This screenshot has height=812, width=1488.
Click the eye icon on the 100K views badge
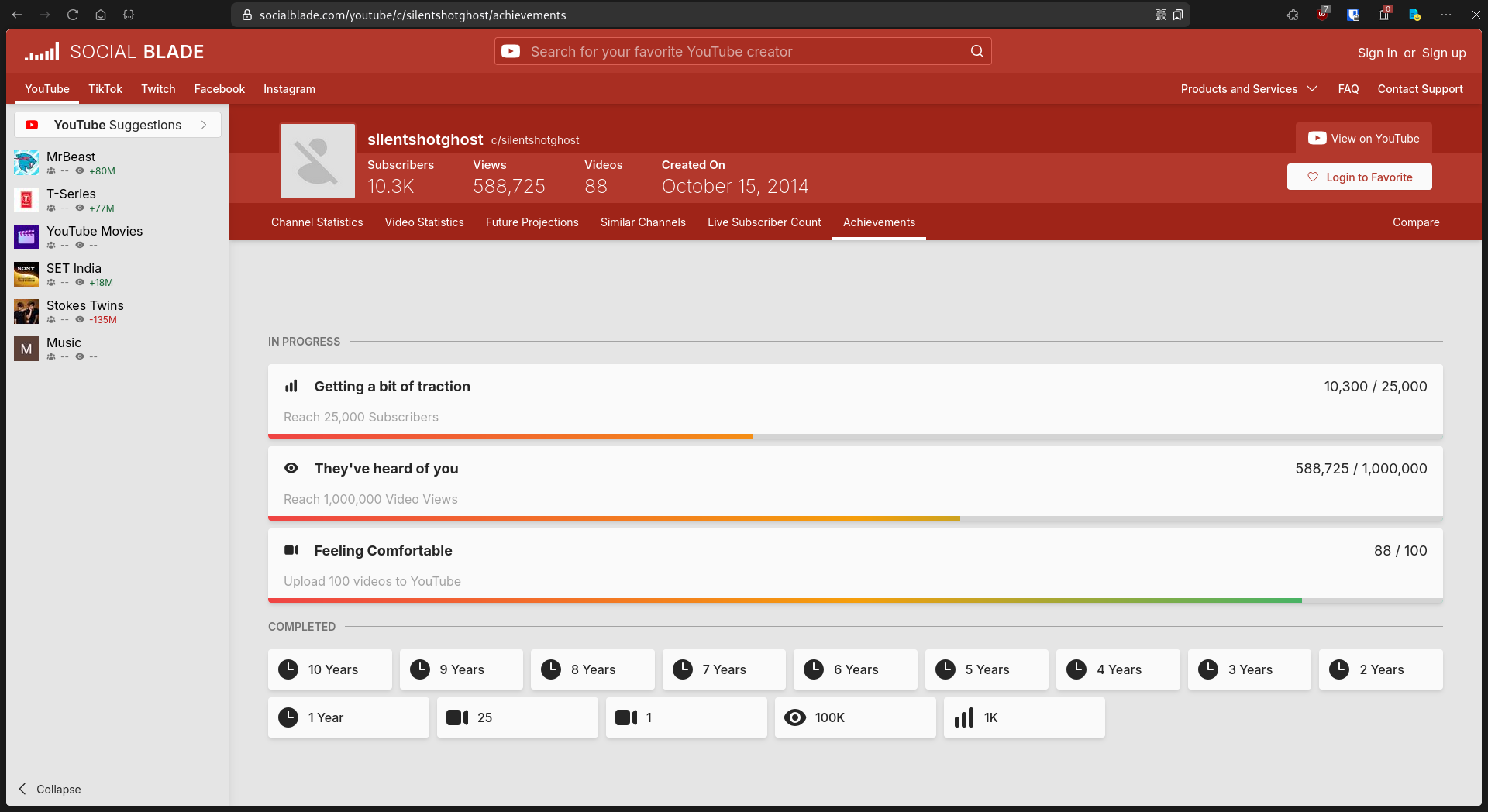(x=795, y=717)
